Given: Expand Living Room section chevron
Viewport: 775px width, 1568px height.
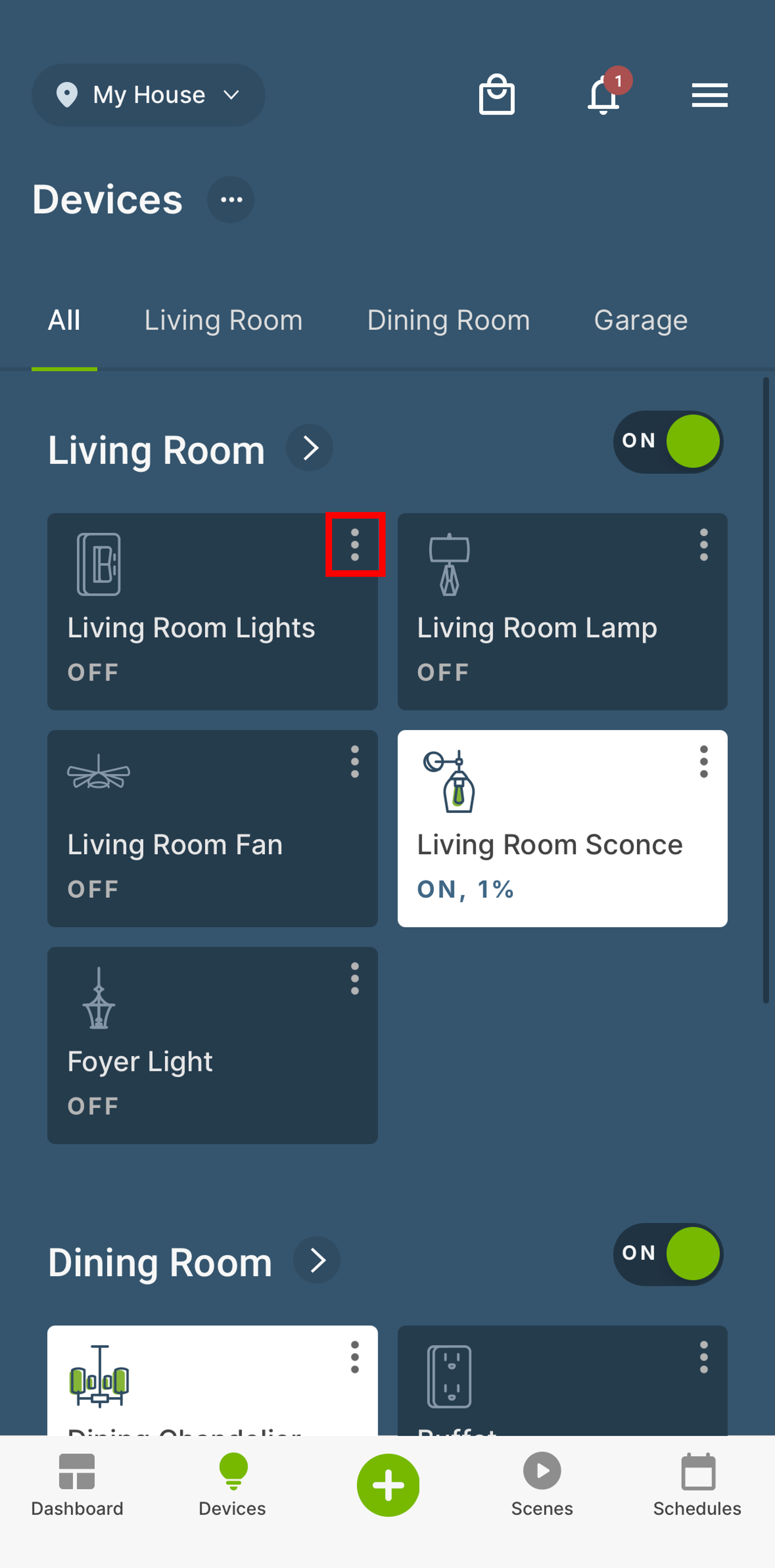Looking at the screenshot, I should click(310, 448).
